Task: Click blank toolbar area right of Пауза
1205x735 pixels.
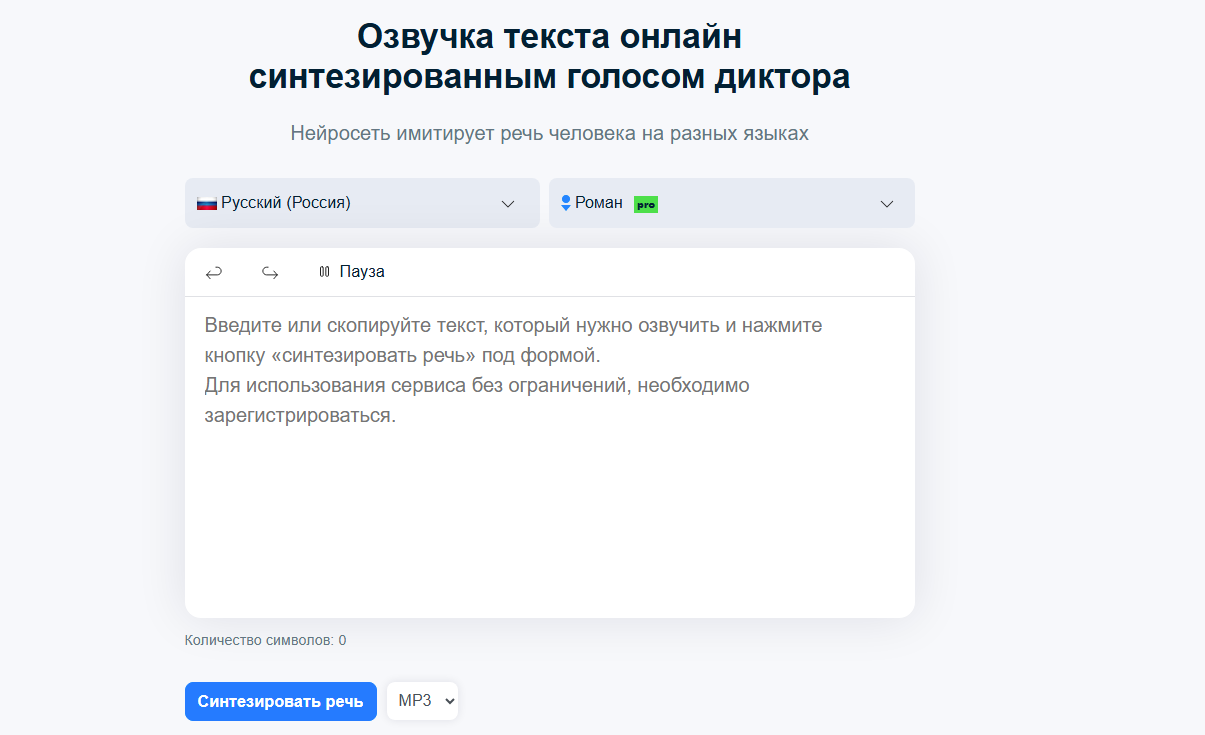Action: point(650,272)
